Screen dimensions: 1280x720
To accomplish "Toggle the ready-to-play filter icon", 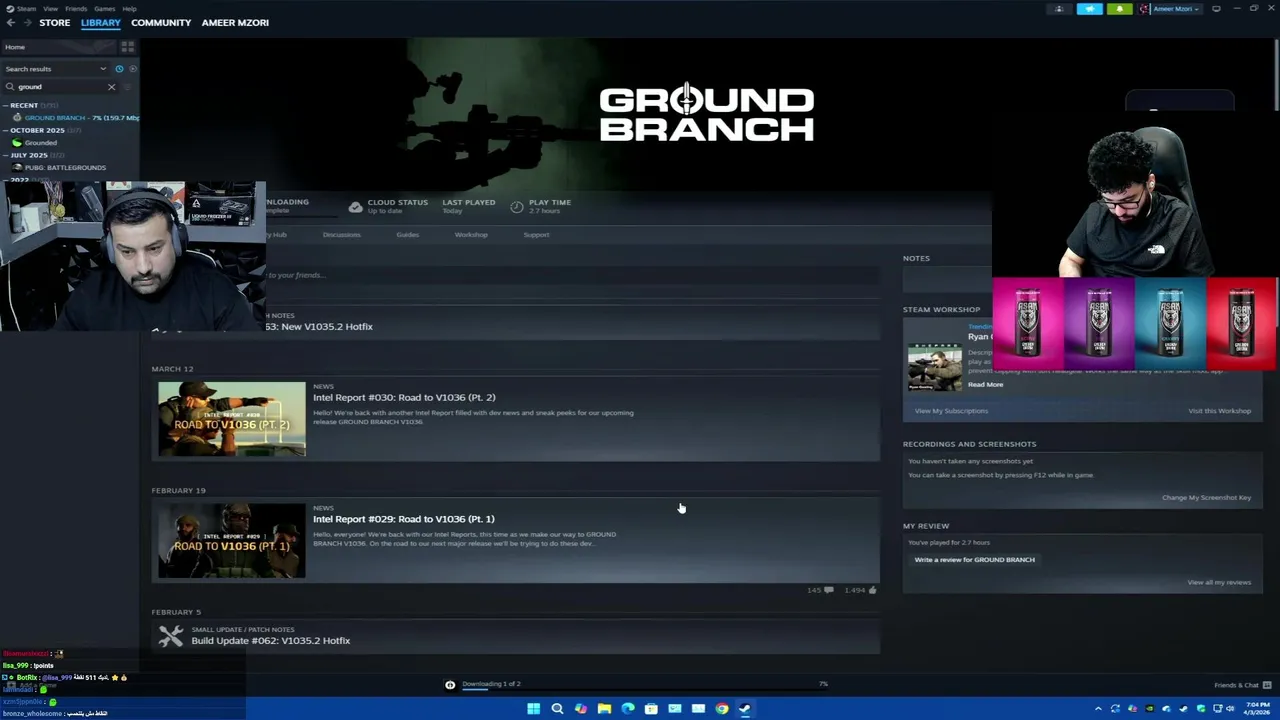I will pyautogui.click(x=133, y=69).
